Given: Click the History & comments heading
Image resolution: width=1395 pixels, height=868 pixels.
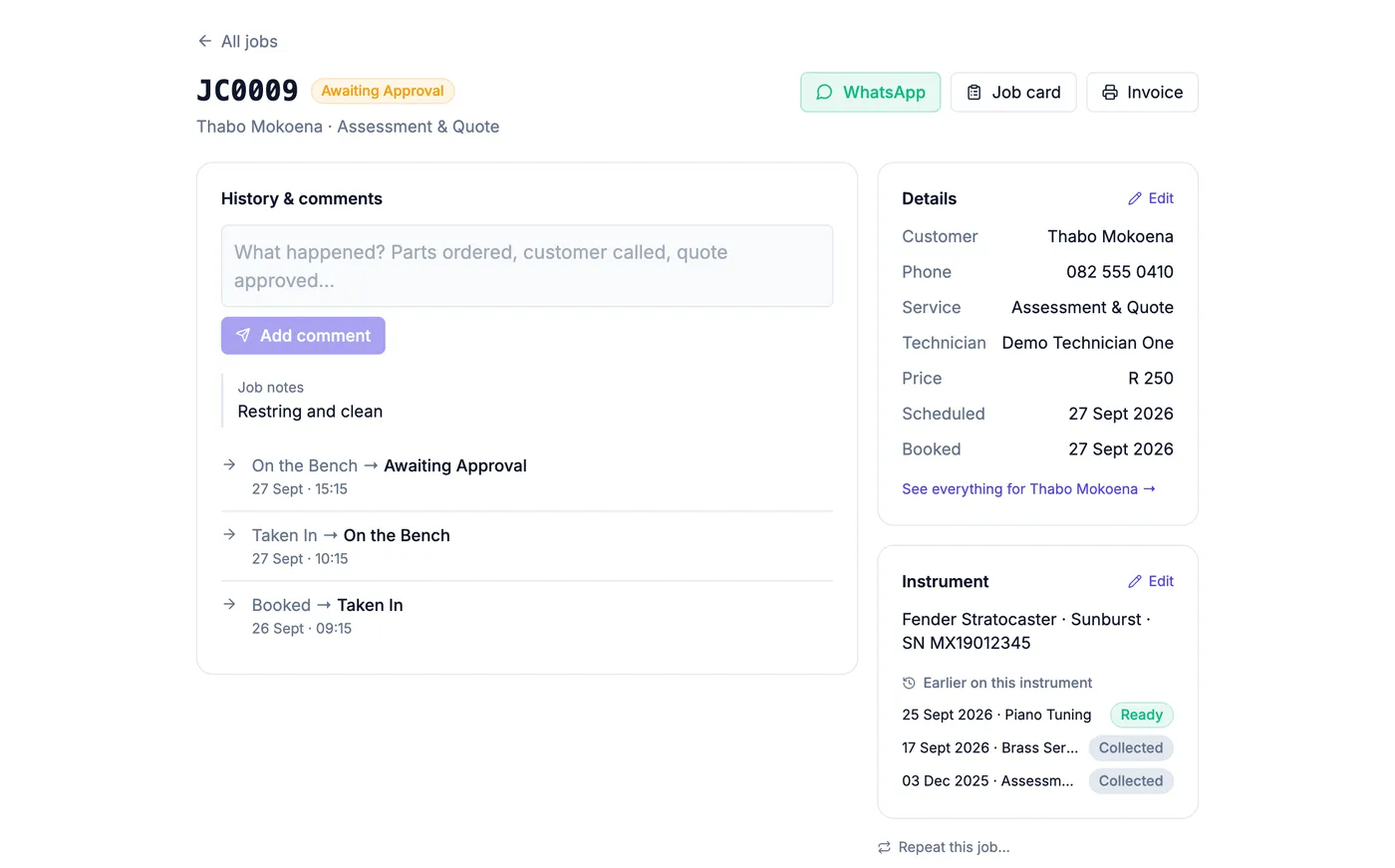Looking at the screenshot, I should 302,198.
